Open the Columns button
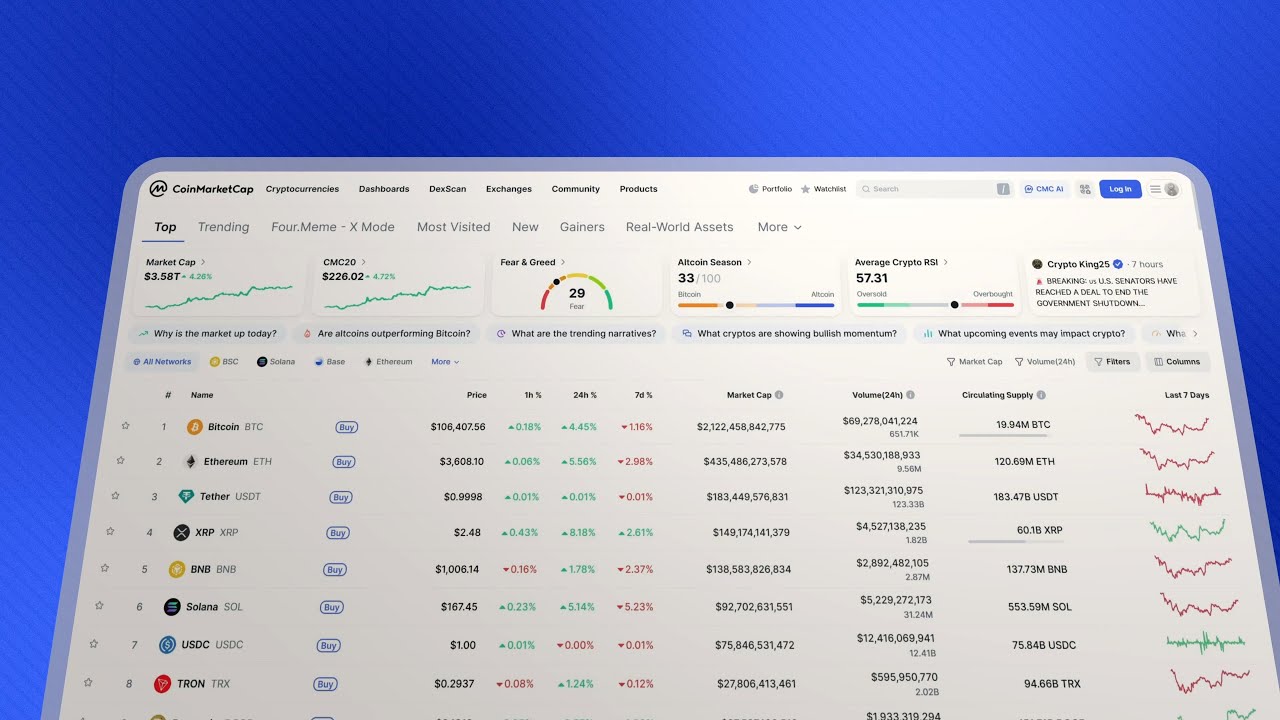The image size is (1280, 720). (x=1177, y=362)
